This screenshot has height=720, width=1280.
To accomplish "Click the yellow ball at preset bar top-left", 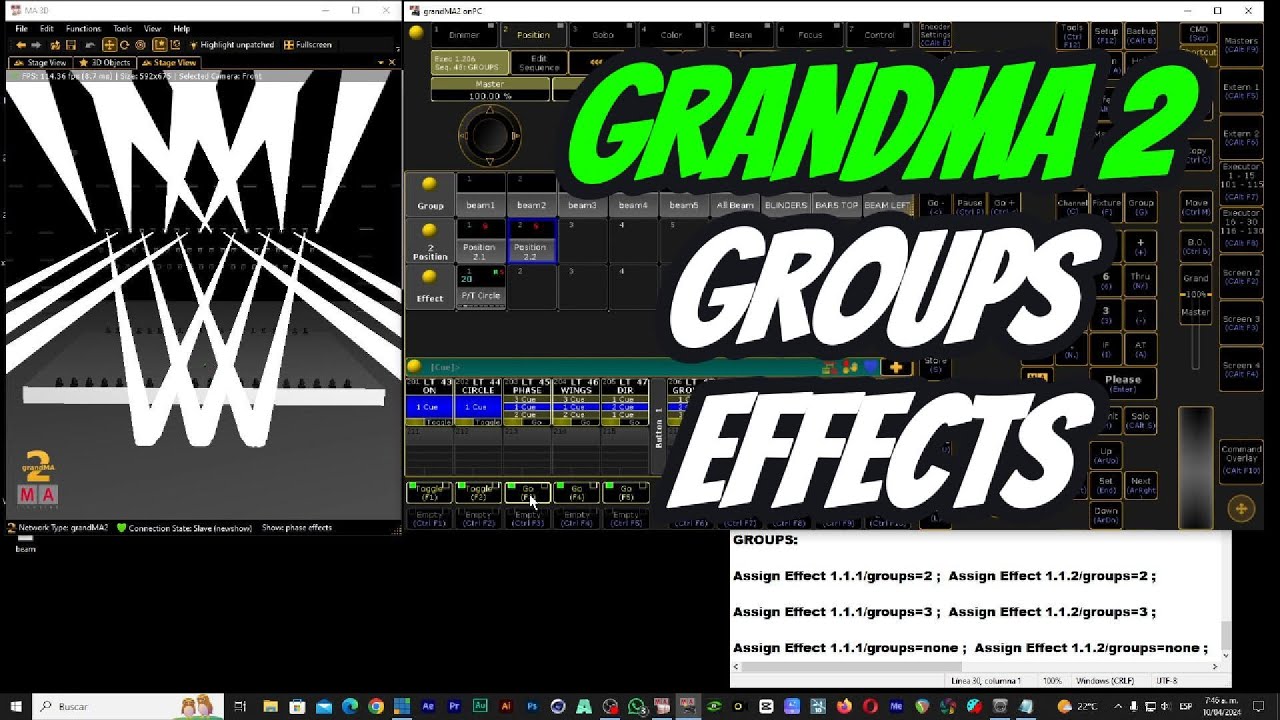I will (x=416, y=33).
